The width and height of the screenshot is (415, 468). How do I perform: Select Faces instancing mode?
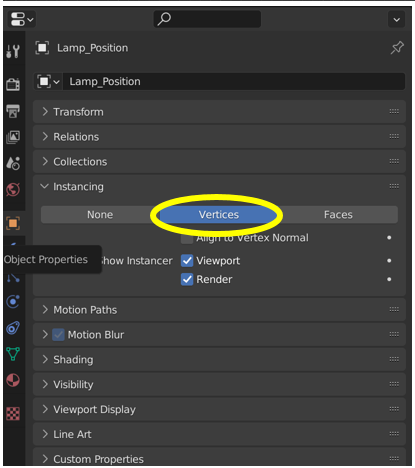coord(338,215)
